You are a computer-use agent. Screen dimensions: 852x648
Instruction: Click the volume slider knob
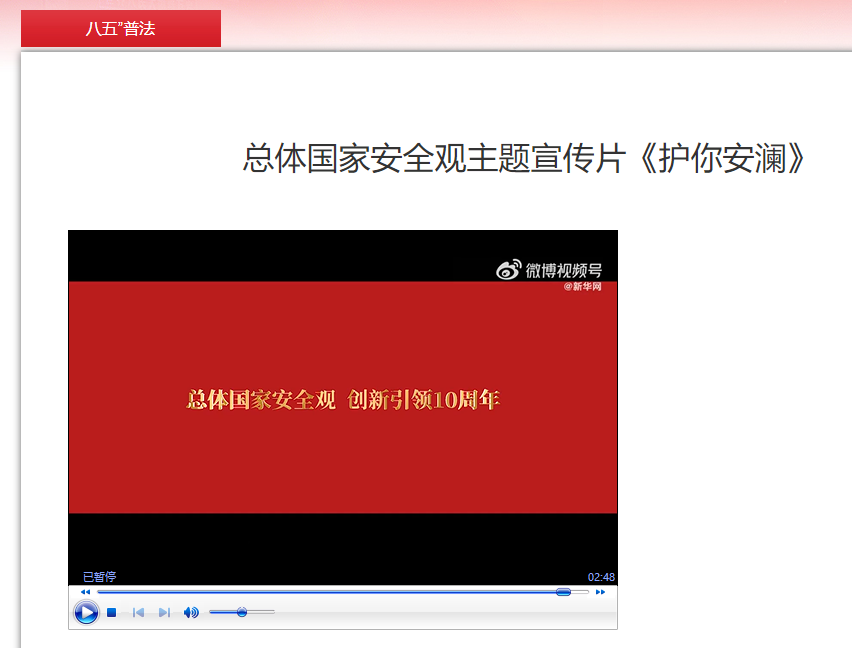tap(242, 612)
